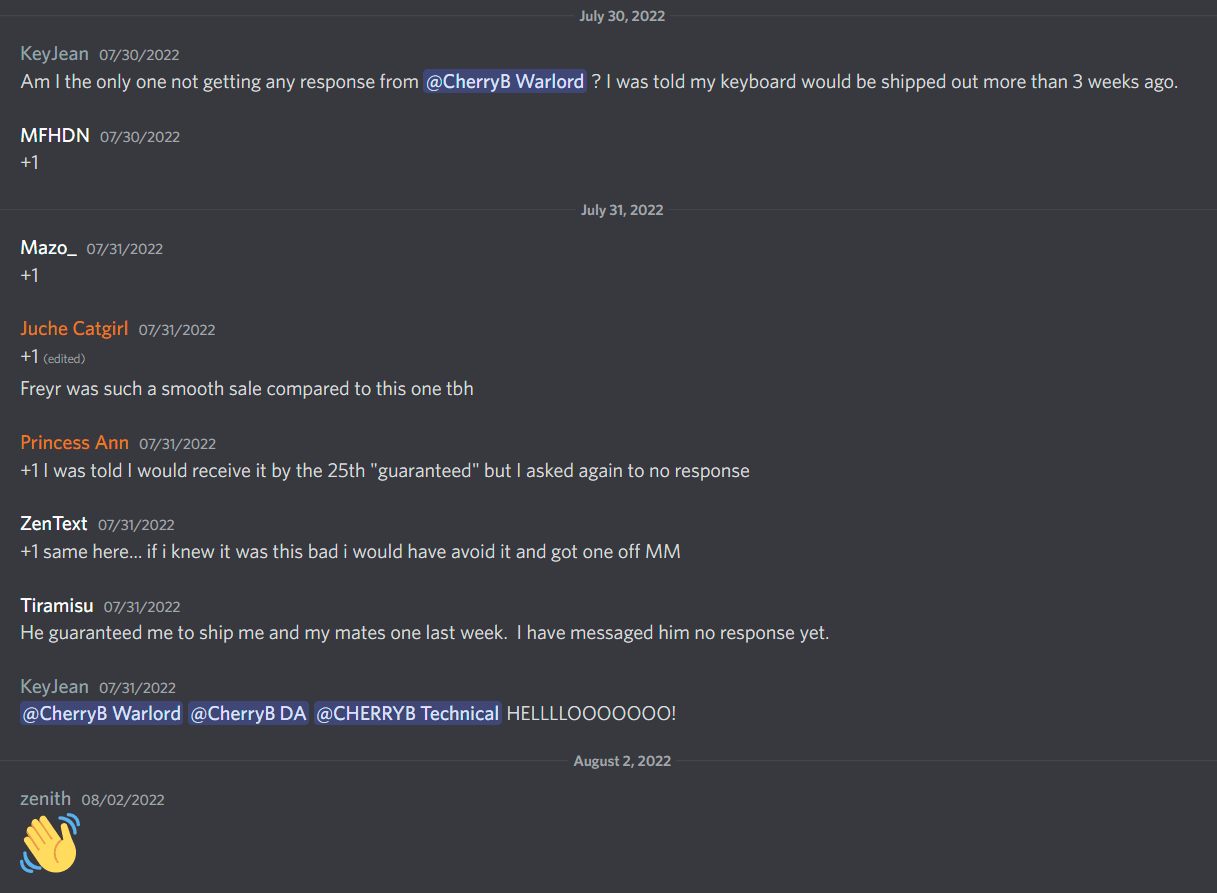Open zenith's user profile
Image resolution: width=1217 pixels, height=893 pixels.
tap(45, 798)
